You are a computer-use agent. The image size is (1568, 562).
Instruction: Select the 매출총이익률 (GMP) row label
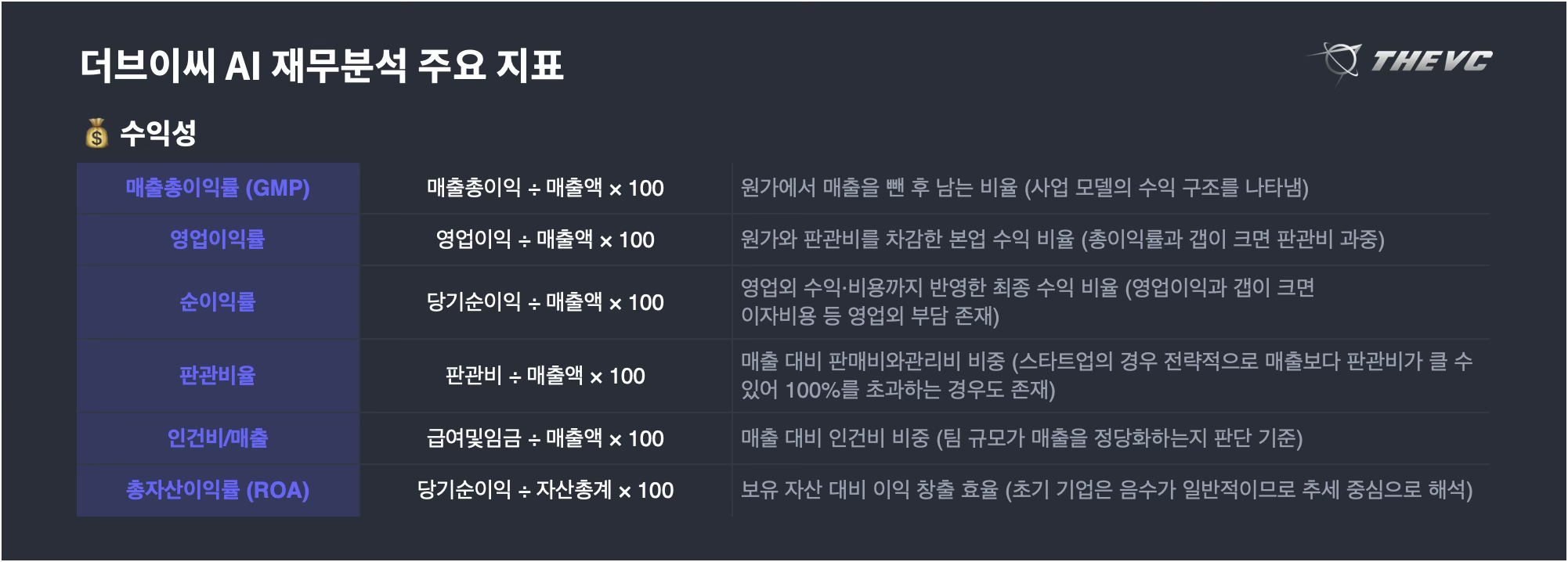click(218, 188)
